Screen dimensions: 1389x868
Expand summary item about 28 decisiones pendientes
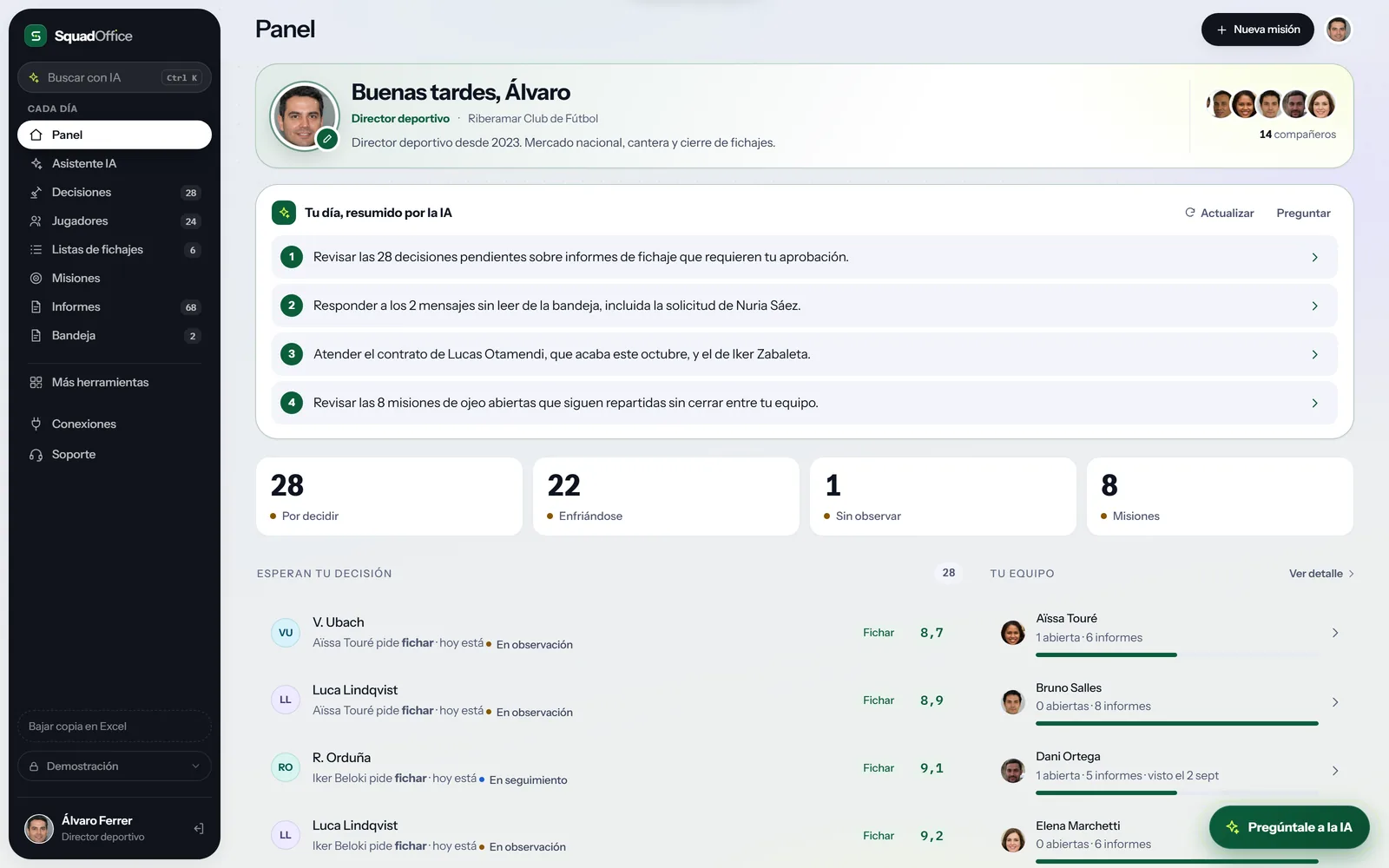point(804,257)
